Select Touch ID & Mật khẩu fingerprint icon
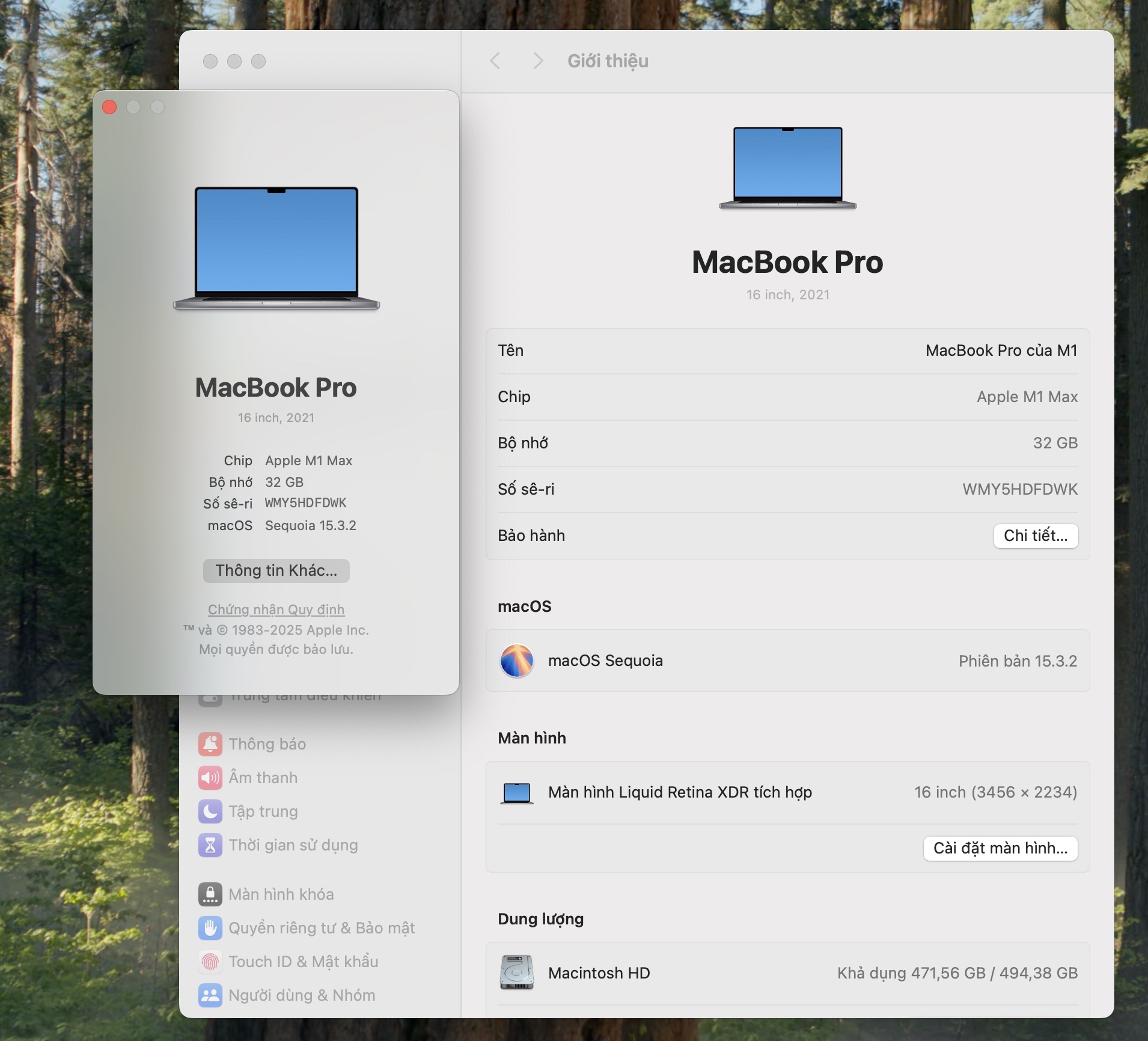This screenshot has height=1041, width=1148. click(x=210, y=962)
